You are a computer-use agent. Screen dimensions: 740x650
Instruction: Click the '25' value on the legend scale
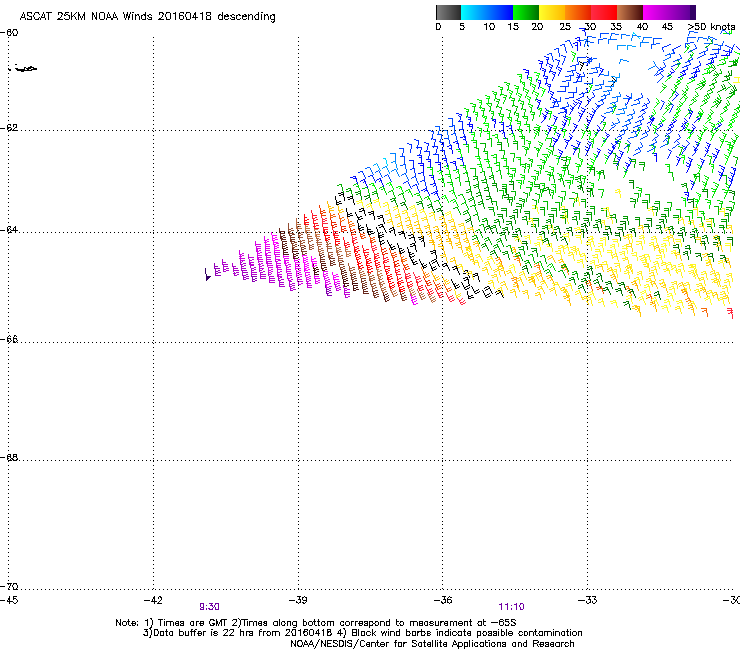pyautogui.click(x=564, y=27)
